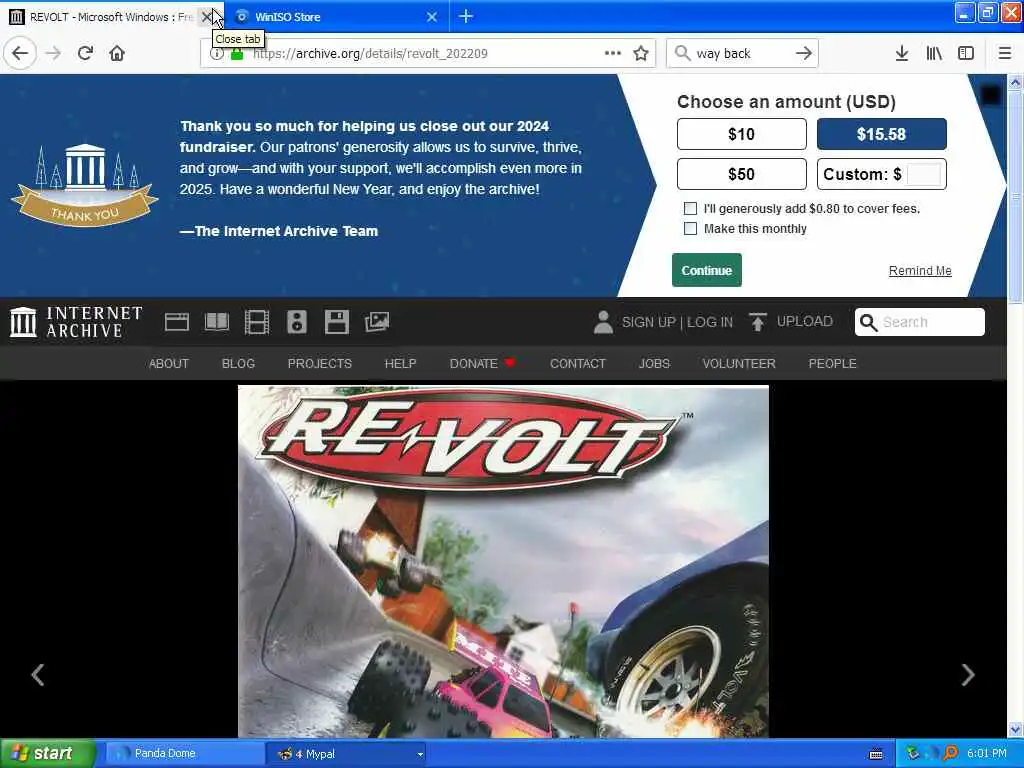The height and width of the screenshot is (768, 1024).
Task: Open the Library bookshelf icon
Action: (x=934, y=54)
